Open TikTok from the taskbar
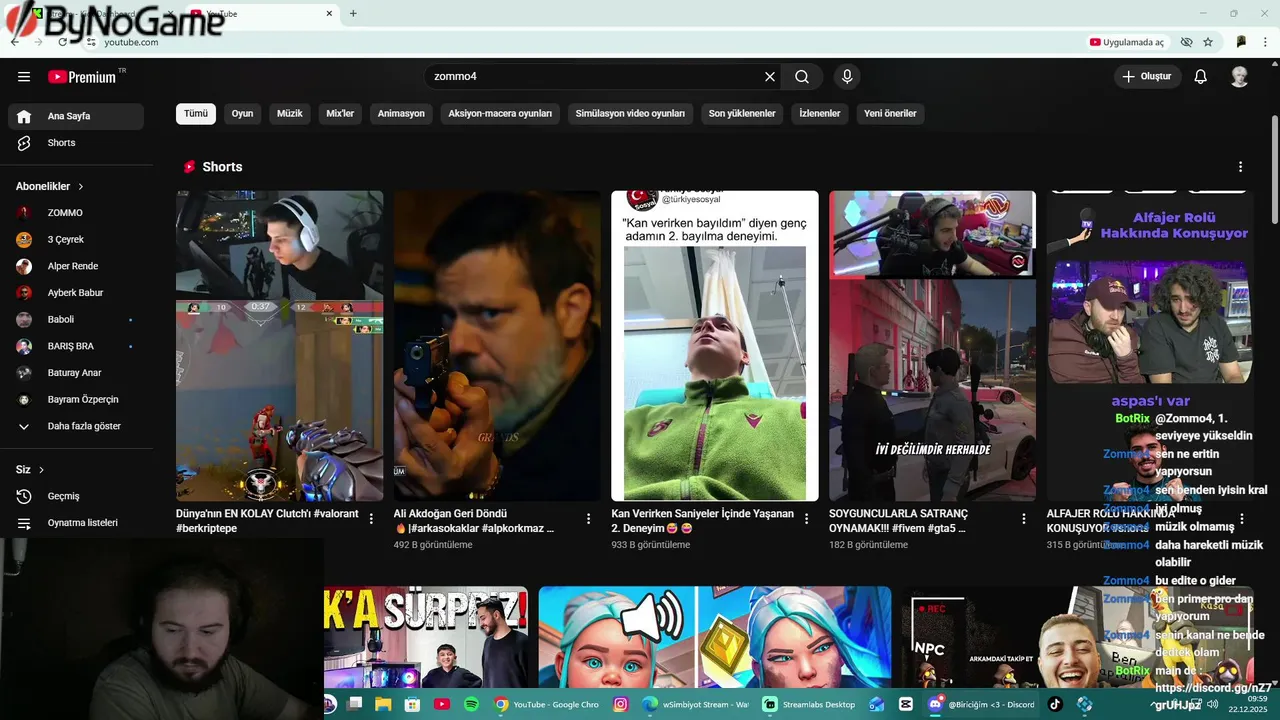Screen dimensions: 1280x720 [x=1054, y=704]
